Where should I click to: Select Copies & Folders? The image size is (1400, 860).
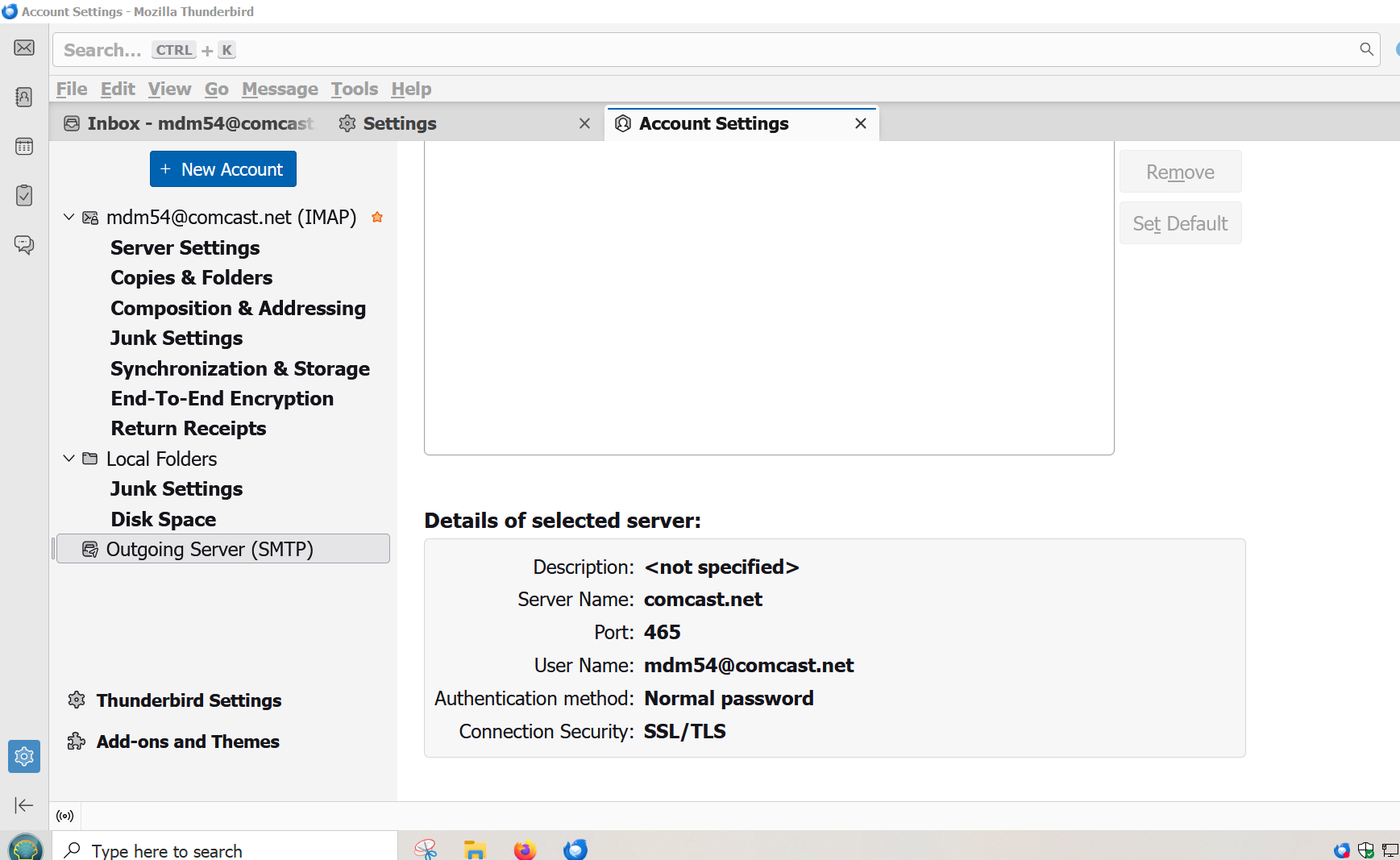pos(192,277)
